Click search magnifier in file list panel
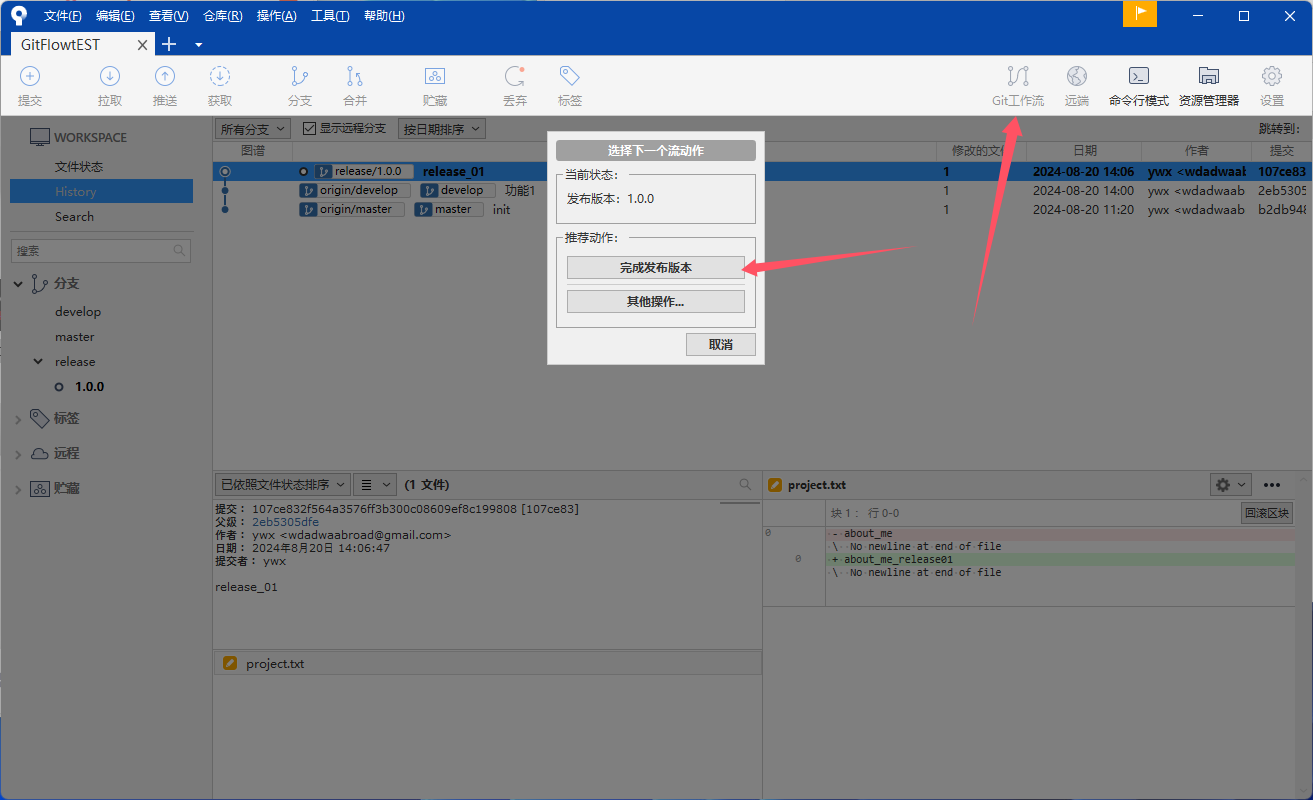The image size is (1313, 800). pos(745,484)
